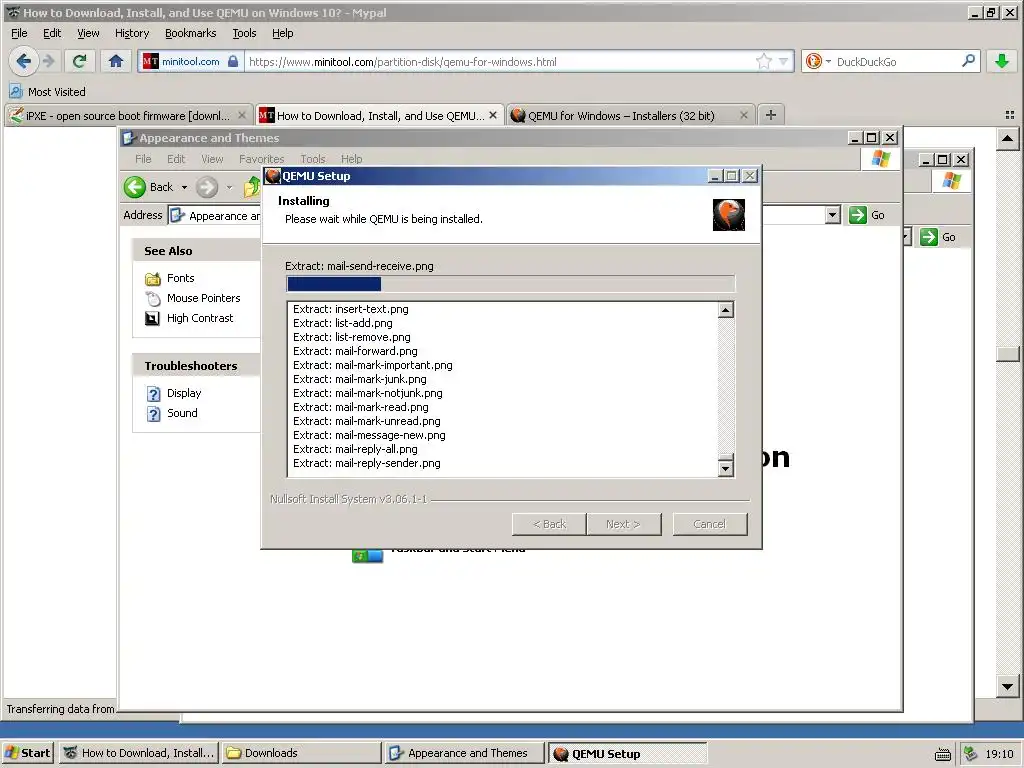The height and width of the screenshot is (768, 1024).
Task: Click the search magnifier icon
Action: click(968, 61)
